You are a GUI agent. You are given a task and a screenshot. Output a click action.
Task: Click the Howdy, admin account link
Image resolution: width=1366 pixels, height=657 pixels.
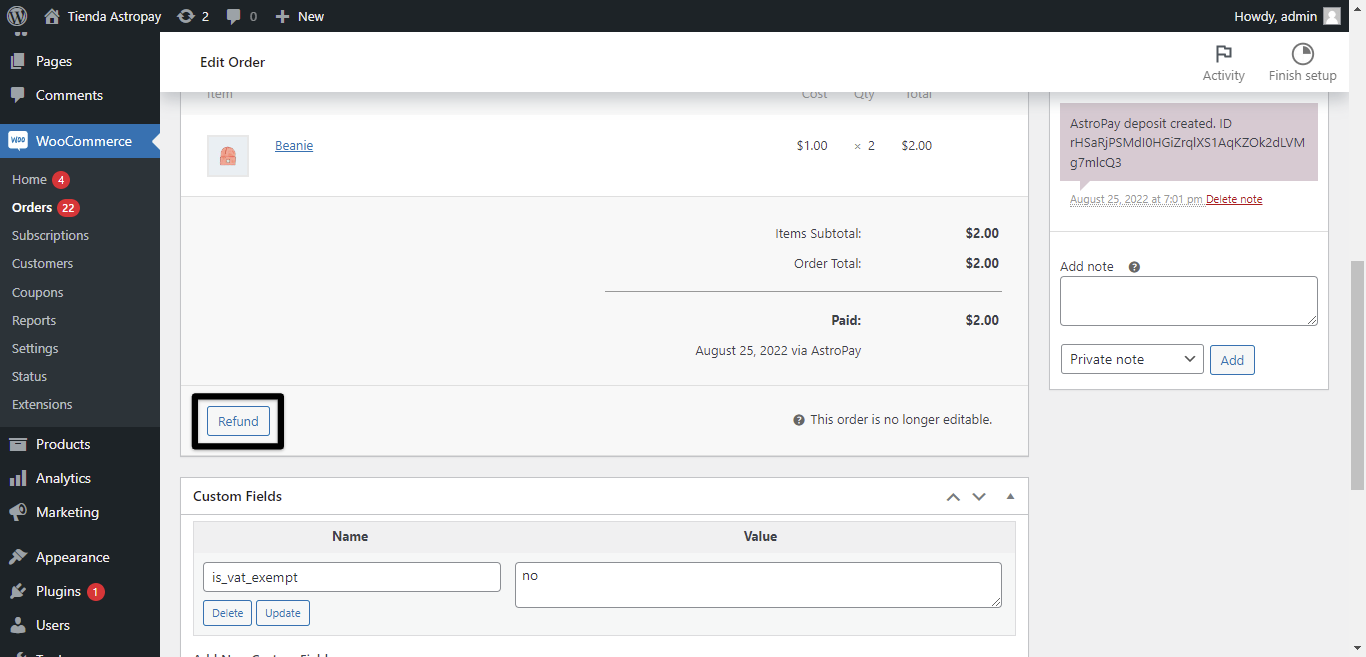1288,16
